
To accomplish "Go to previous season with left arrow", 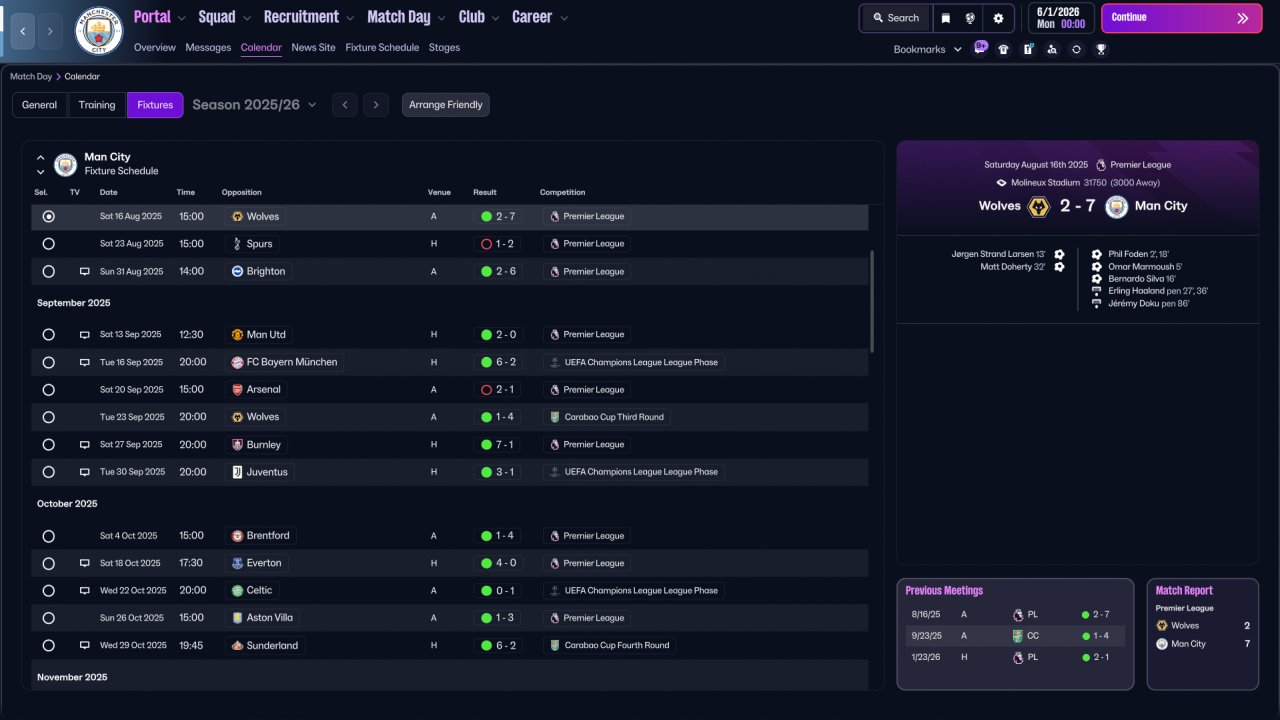I will tap(344, 105).
